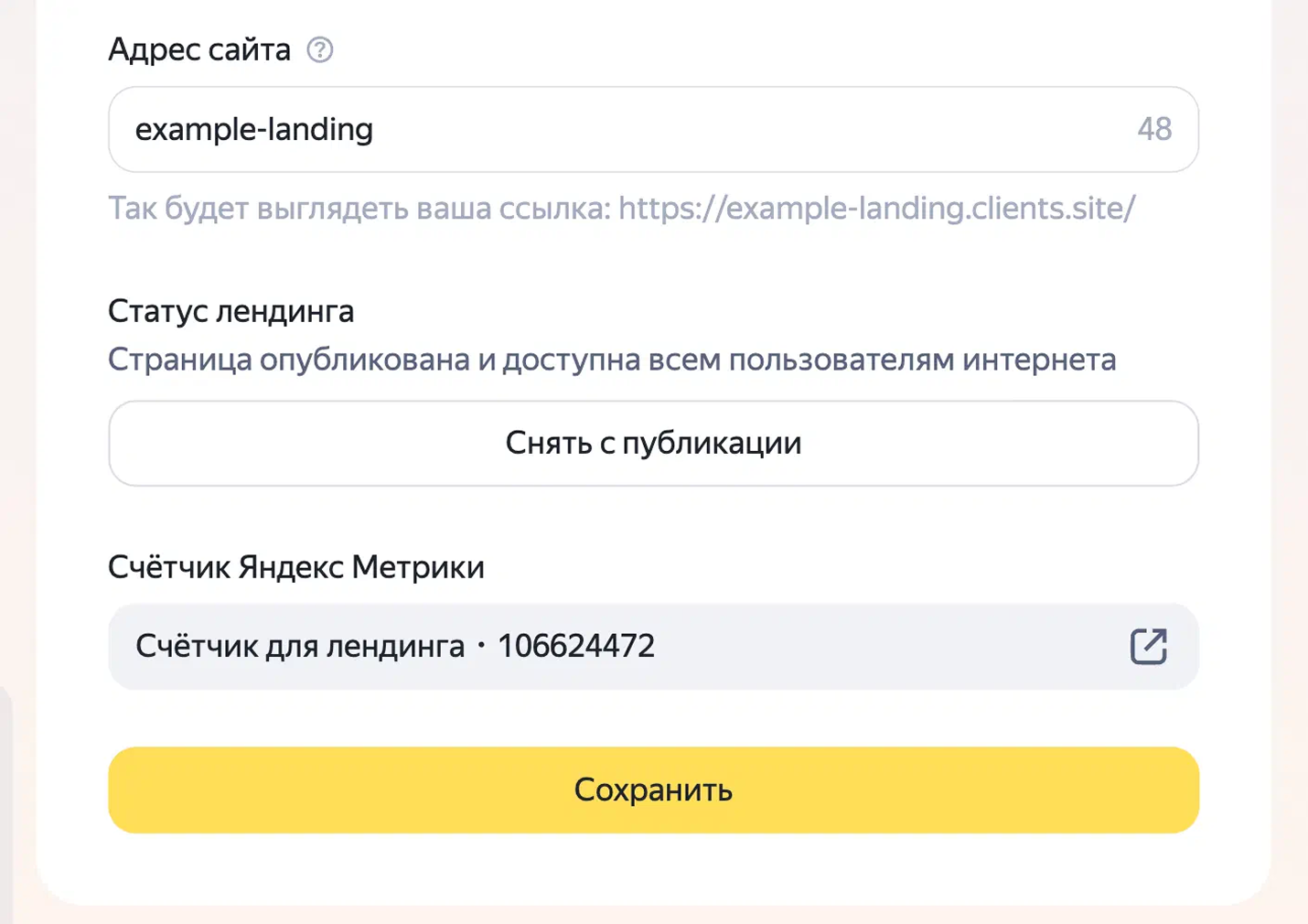Click the counter number 106624472
1308x924 pixels.
[576, 646]
